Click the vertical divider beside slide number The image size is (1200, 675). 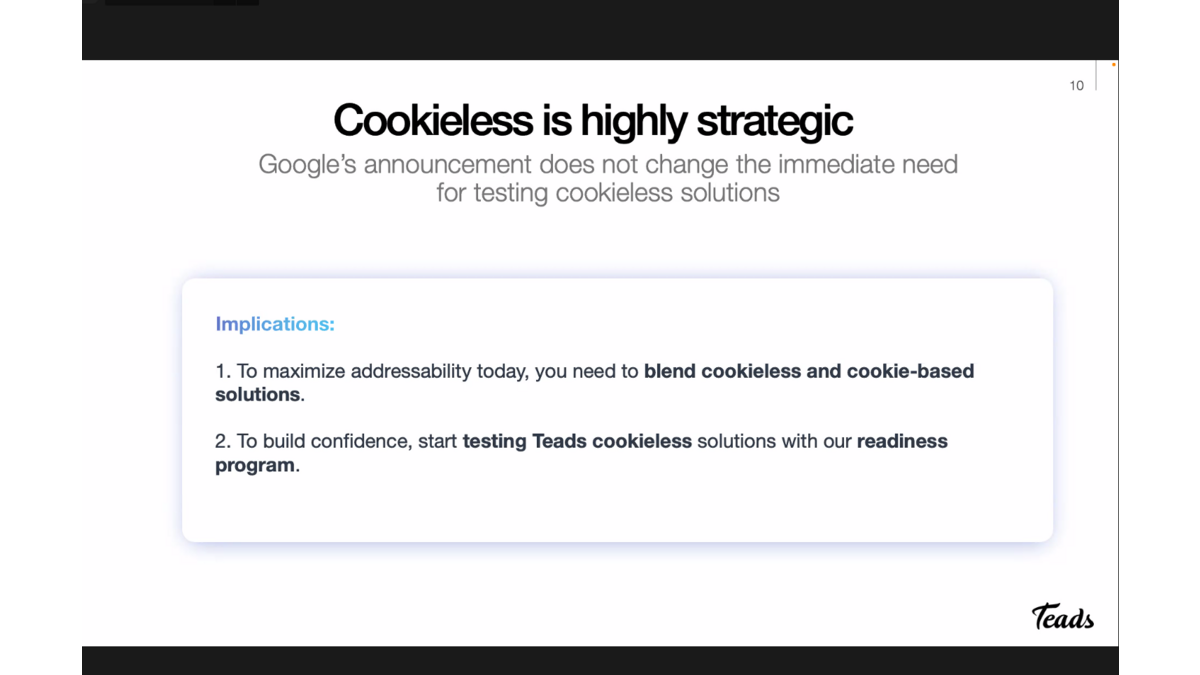[x=1096, y=76]
